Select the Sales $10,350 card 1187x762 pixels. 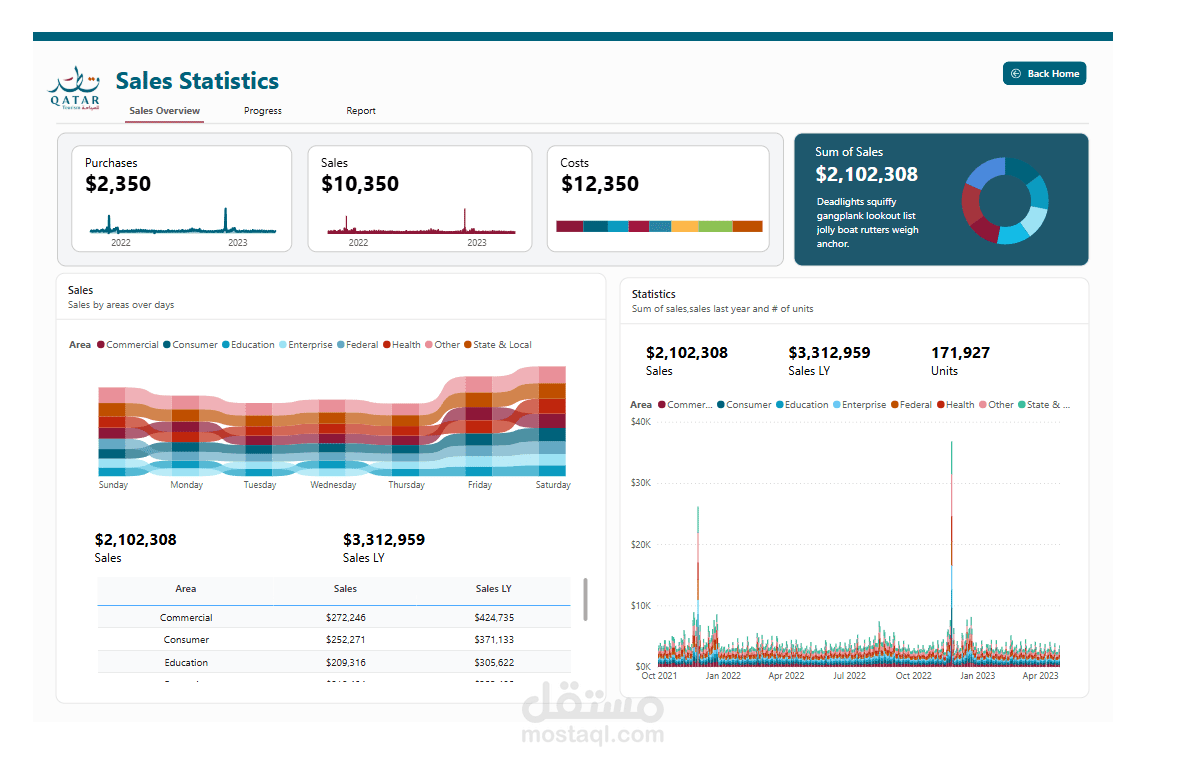pyautogui.click(x=419, y=198)
